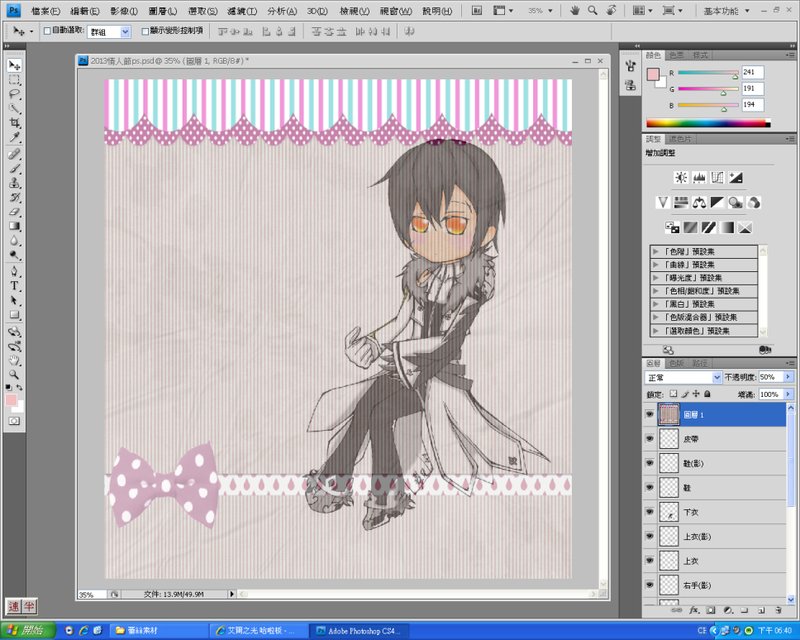800x640 pixels.
Task: Open the 不透明度 opacity slider arrow
Action: point(788,377)
